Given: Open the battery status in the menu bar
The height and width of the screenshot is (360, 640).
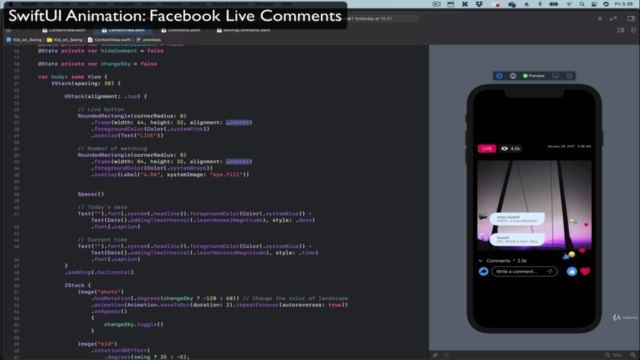Looking at the screenshot, I should pyautogui.click(x=554, y=4).
